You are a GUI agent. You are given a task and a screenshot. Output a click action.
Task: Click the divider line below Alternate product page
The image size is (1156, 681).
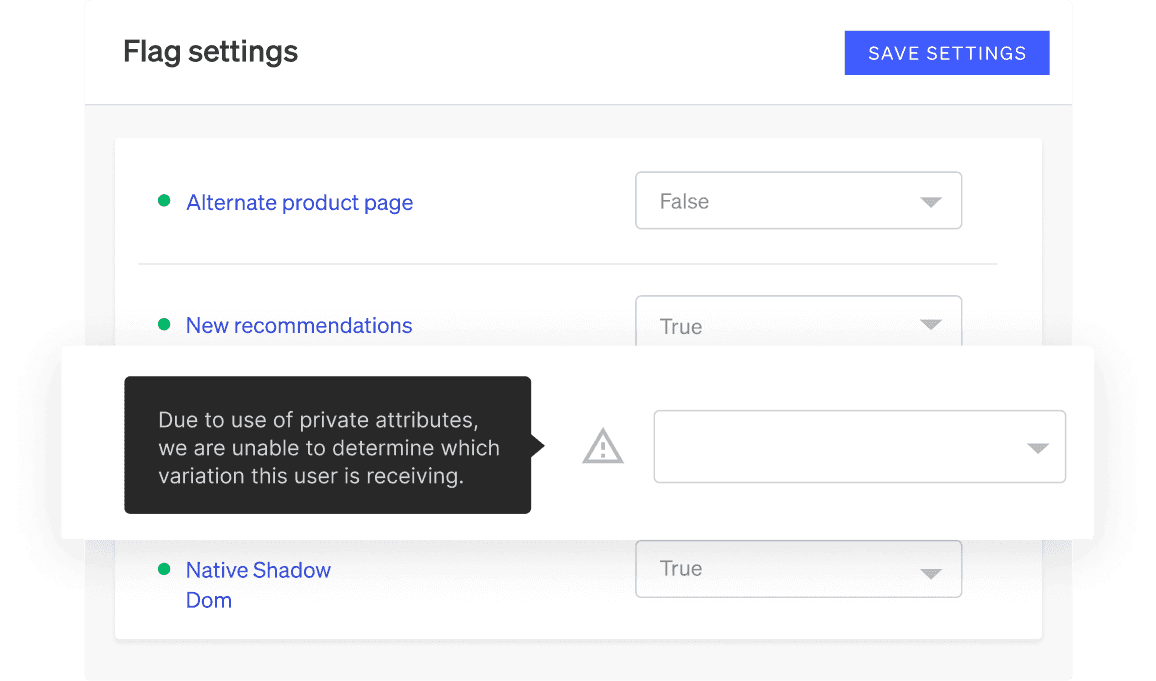pyautogui.click(x=567, y=264)
